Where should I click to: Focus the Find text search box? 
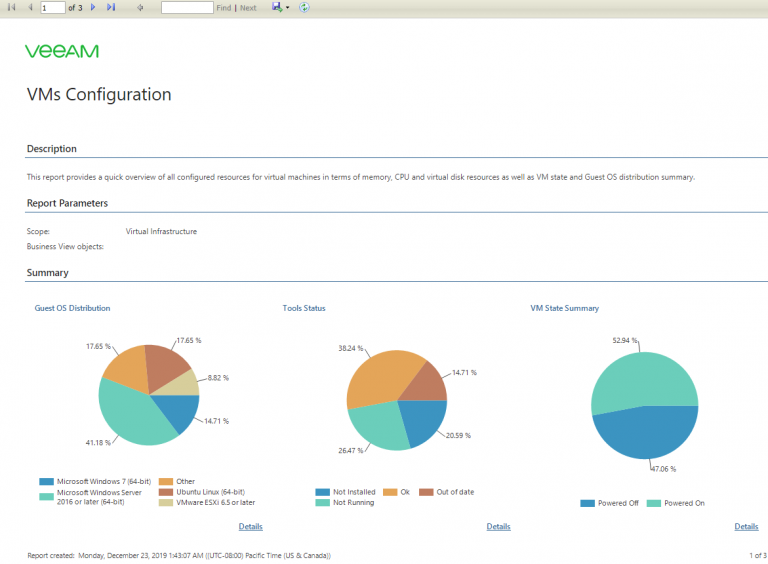[x=187, y=7]
